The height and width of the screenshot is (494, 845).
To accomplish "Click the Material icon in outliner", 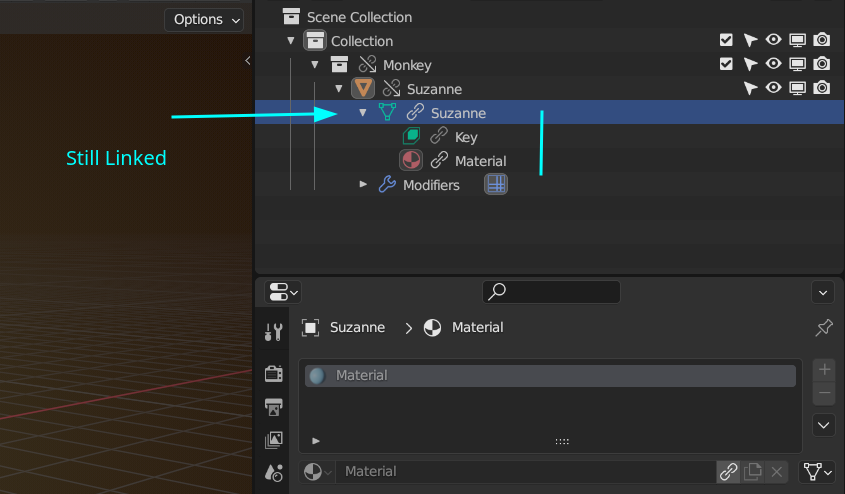I will [x=411, y=161].
